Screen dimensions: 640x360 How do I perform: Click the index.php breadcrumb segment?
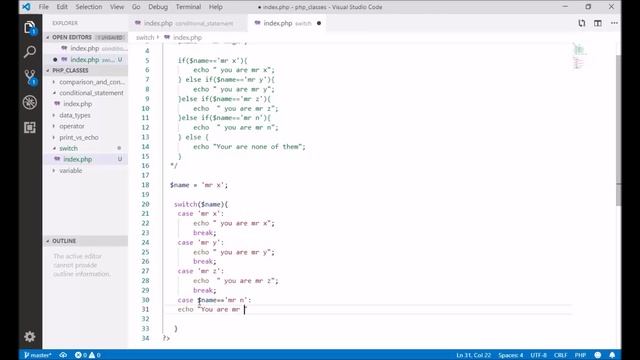[183, 38]
